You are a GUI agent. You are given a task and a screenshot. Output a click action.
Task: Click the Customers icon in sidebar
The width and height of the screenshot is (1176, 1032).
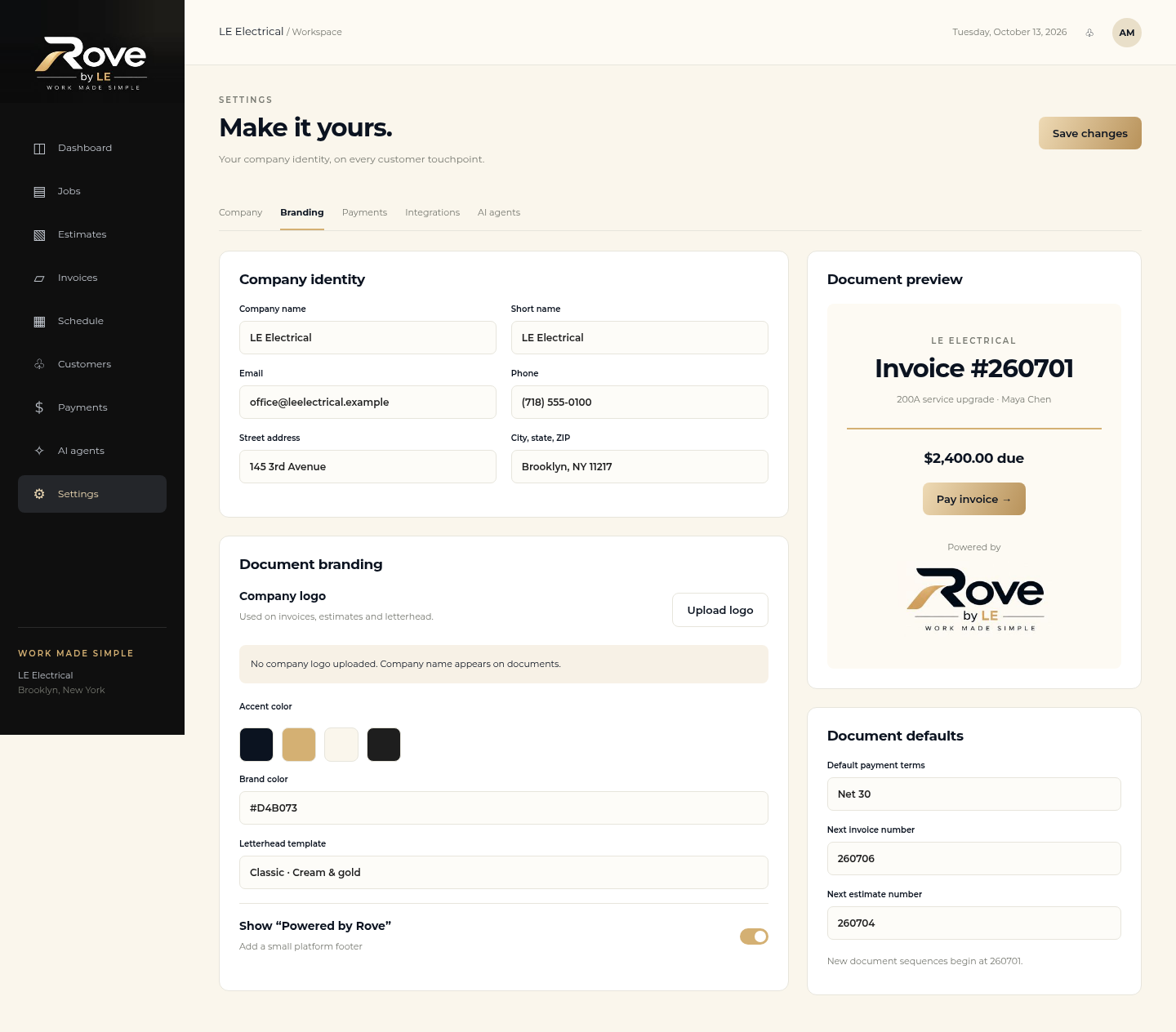[x=39, y=364]
